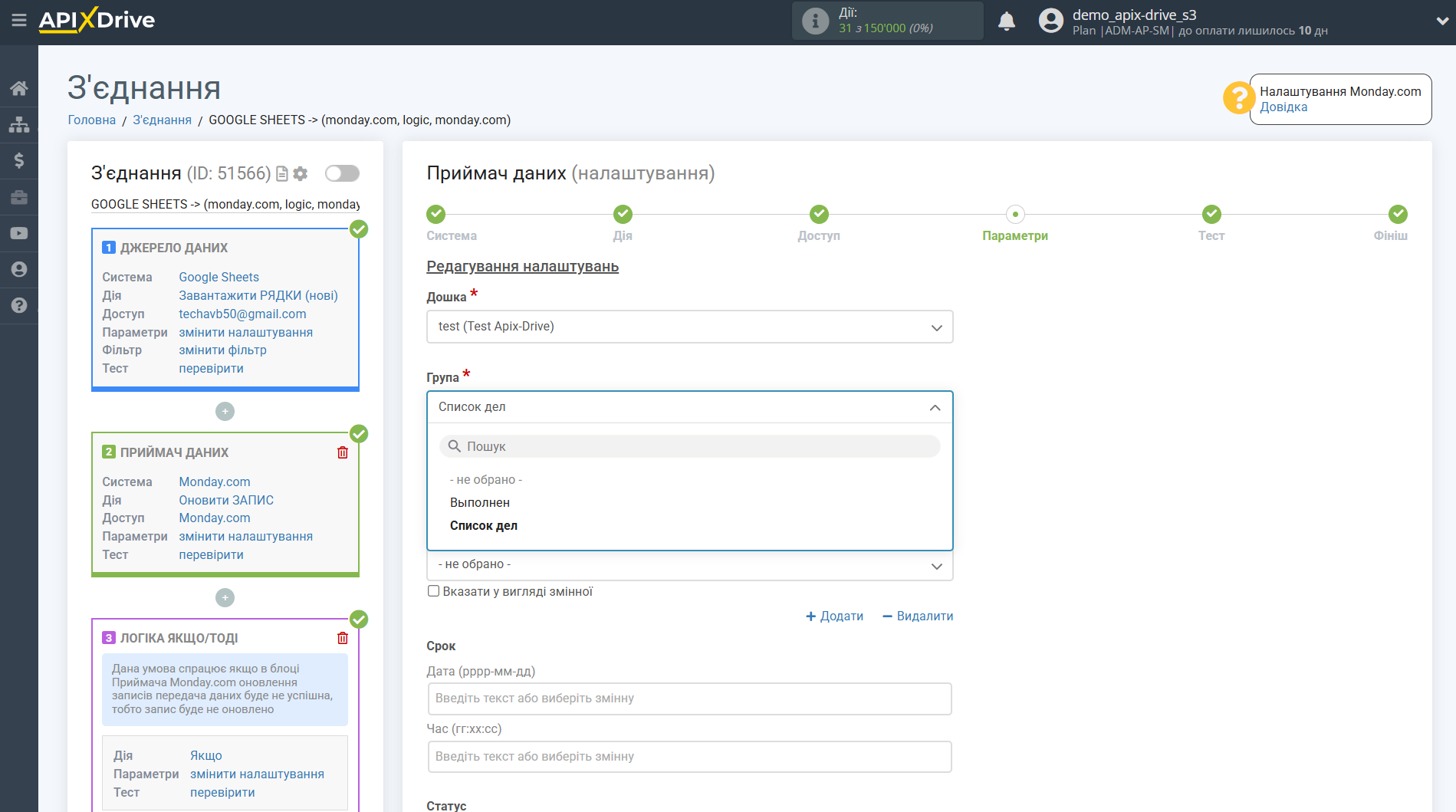Go to the Дія step
Viewport: 1456px width, 812px height.
[x=623, y=214]
